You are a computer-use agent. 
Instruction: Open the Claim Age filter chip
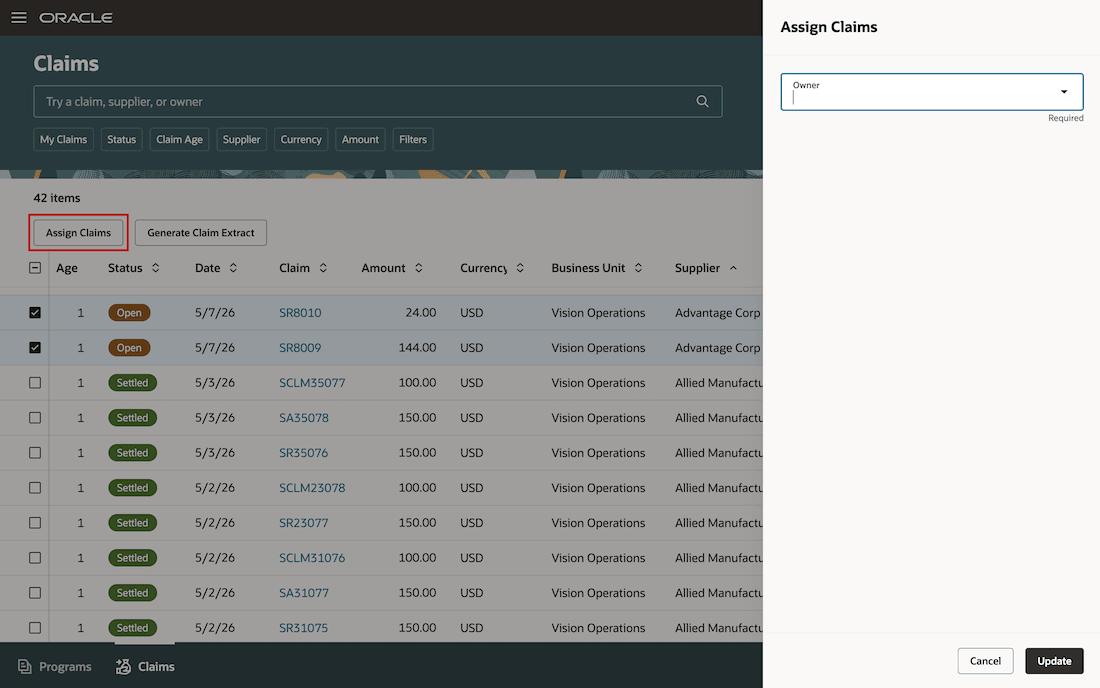pos(180,140)
